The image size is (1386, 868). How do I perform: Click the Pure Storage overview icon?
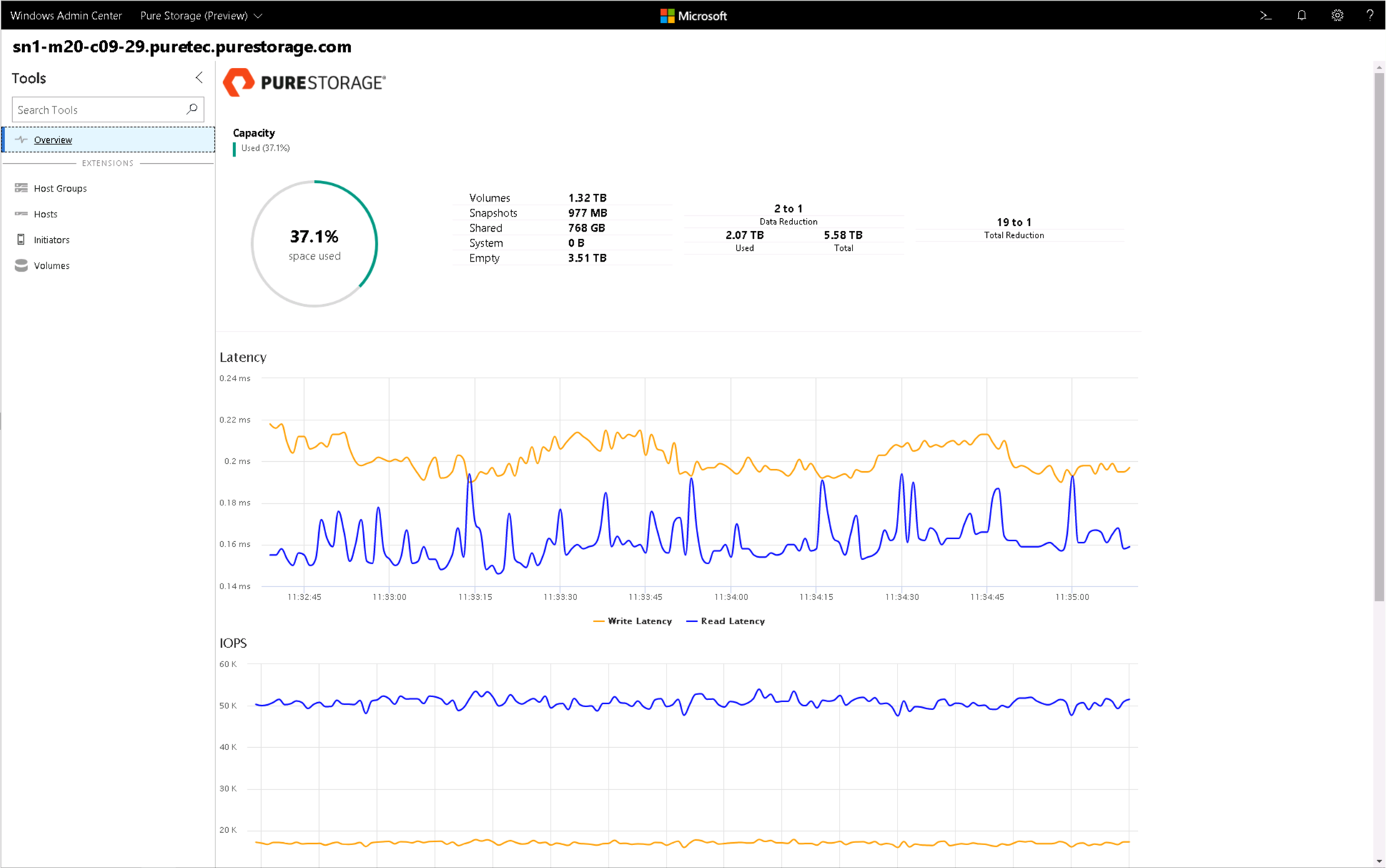[21, 139]
